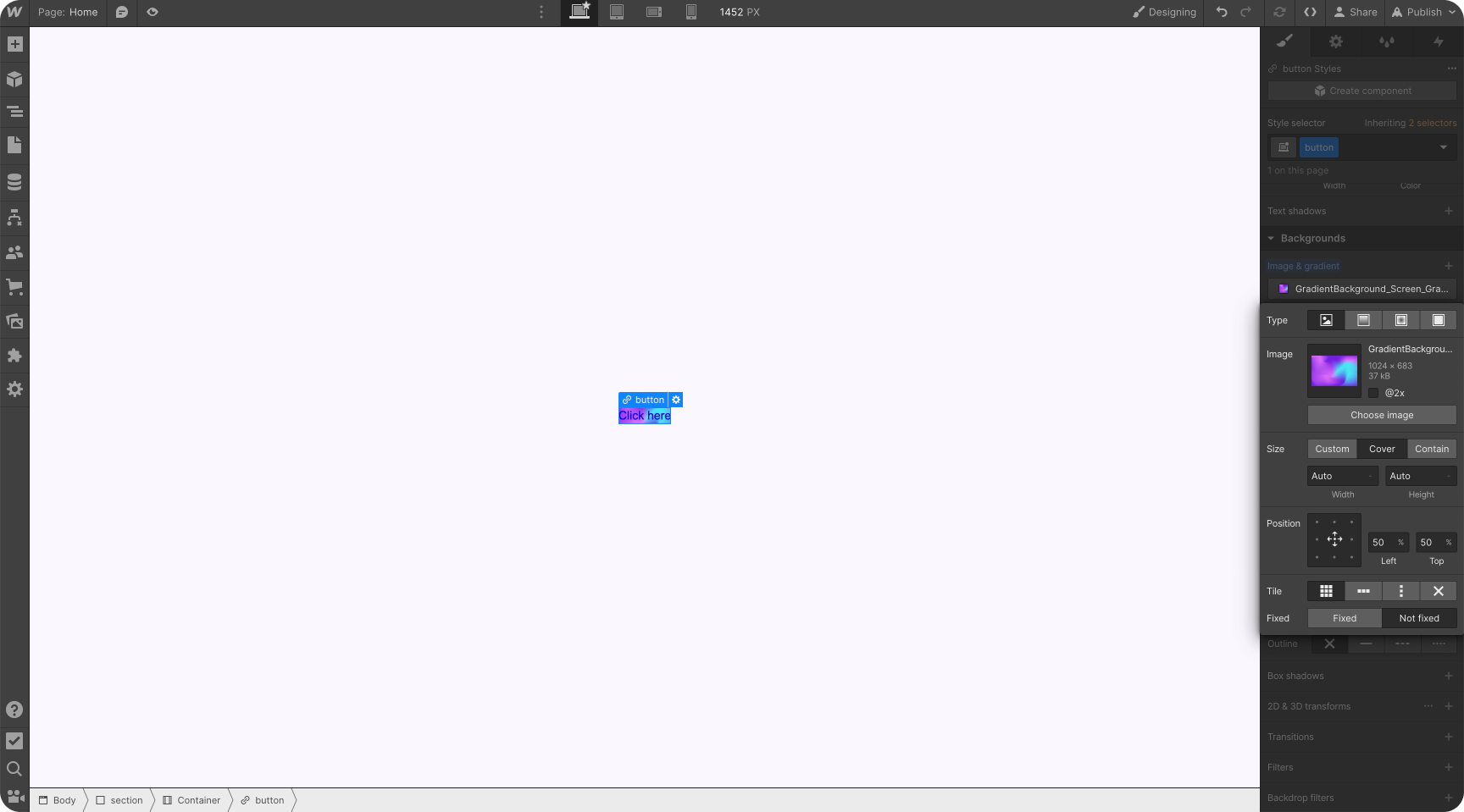Open the Interactions panel
The image size is (1464, 812).
[1439, 41]
